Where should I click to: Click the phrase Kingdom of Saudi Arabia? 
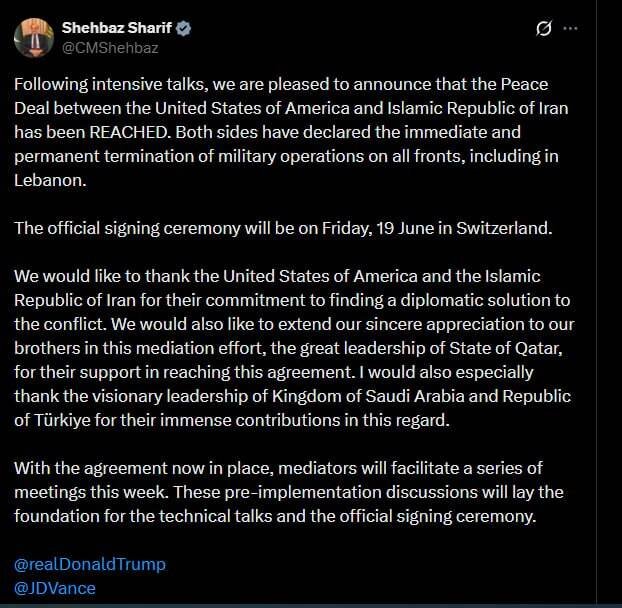click(368, 396)
